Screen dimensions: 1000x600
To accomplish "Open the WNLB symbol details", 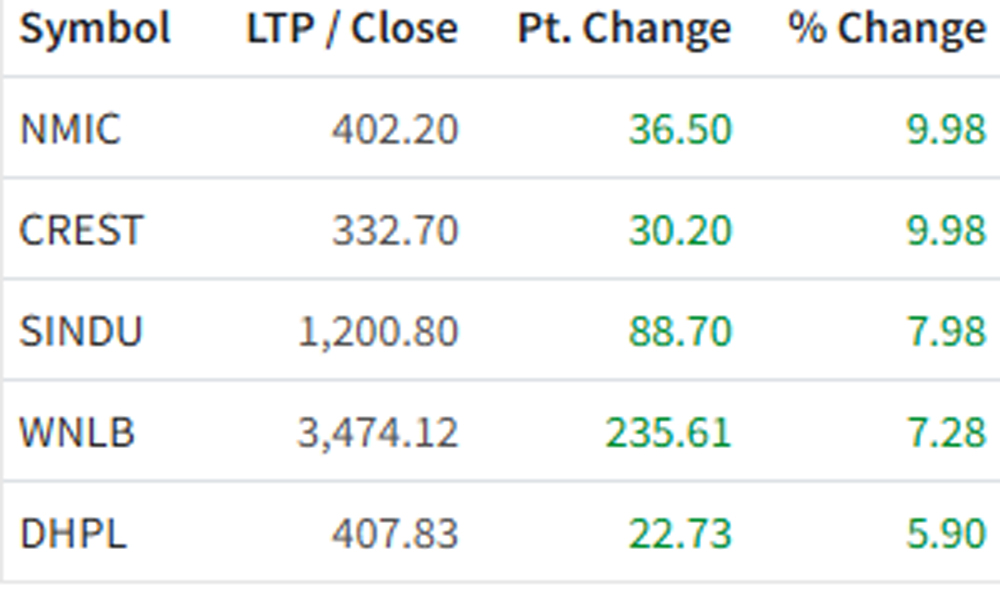I will (x=77, y=433).
